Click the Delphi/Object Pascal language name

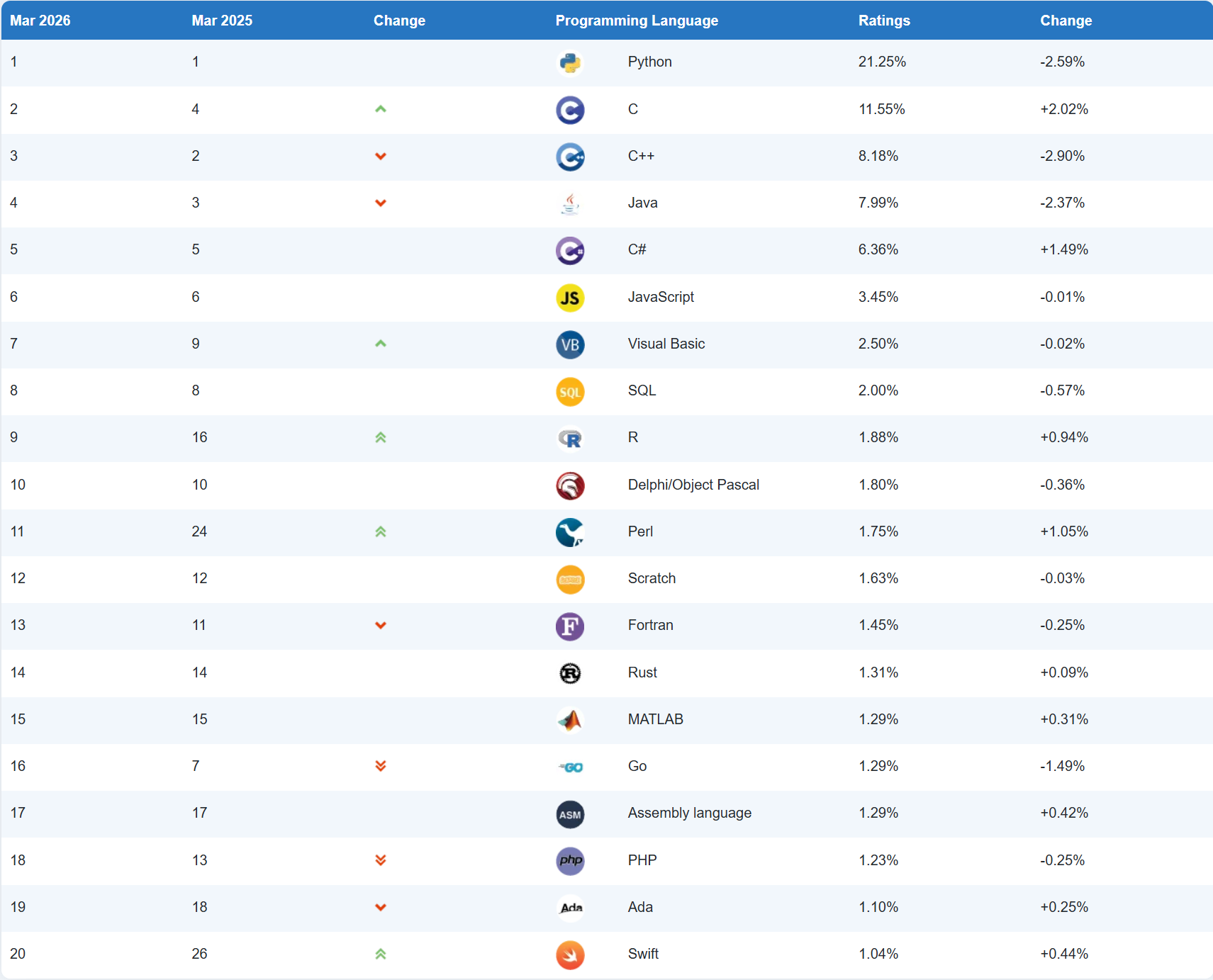tap(693, 485)
